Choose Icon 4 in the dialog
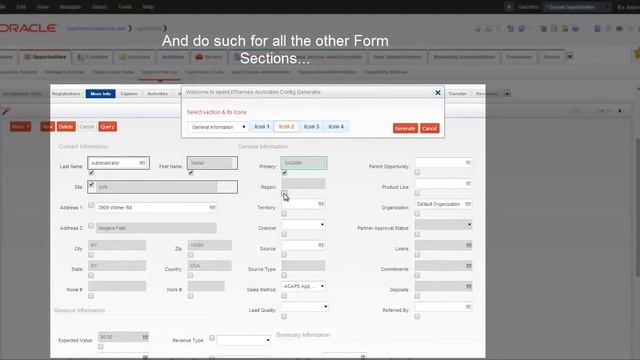The width and height of the screenshot is (640, 360). point(336,127)
